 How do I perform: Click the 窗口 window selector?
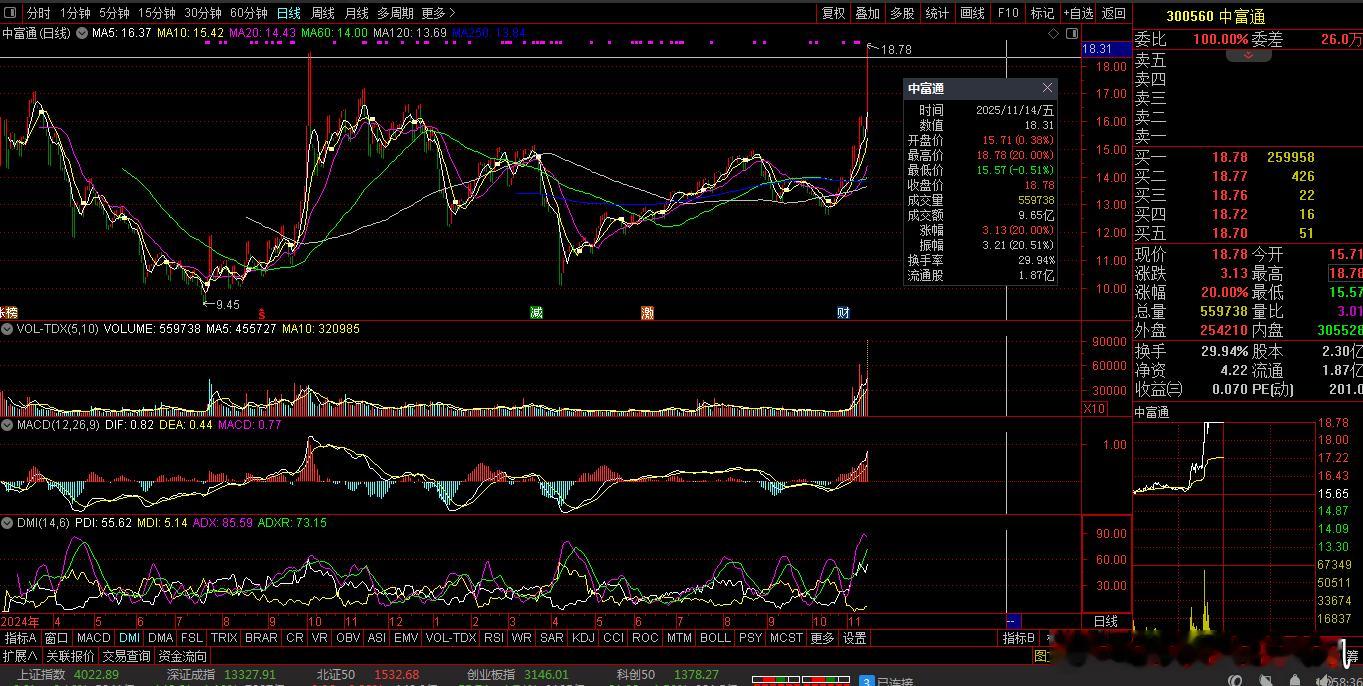coord(56,638)
